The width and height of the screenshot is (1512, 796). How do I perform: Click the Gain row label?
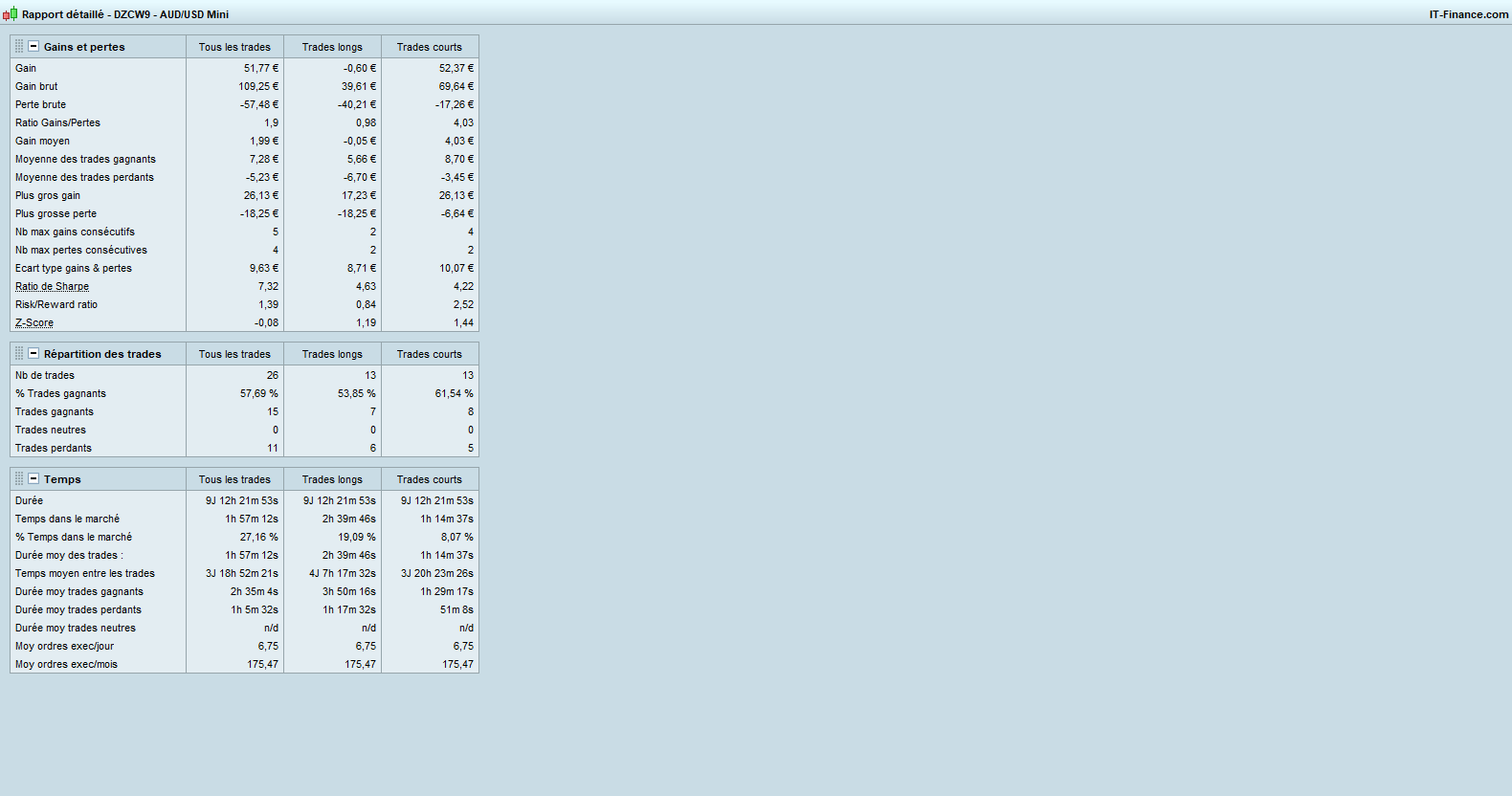click(x=26, y=68)
